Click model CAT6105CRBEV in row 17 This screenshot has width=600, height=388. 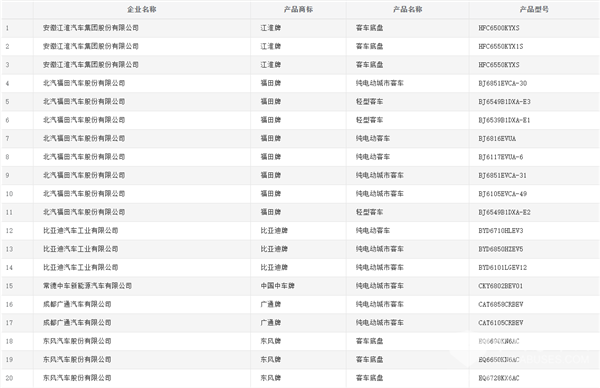[501, 323]
